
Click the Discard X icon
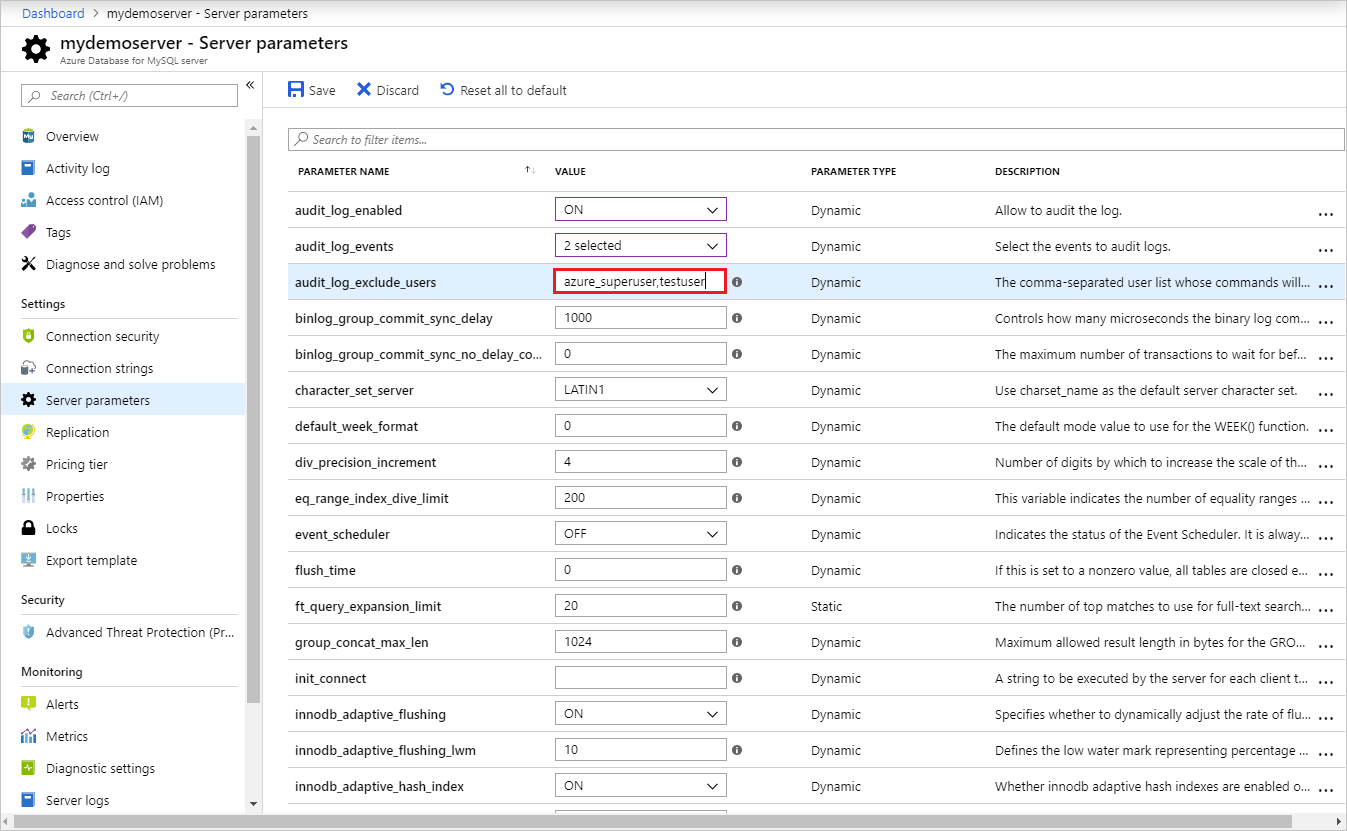(364, 90)
